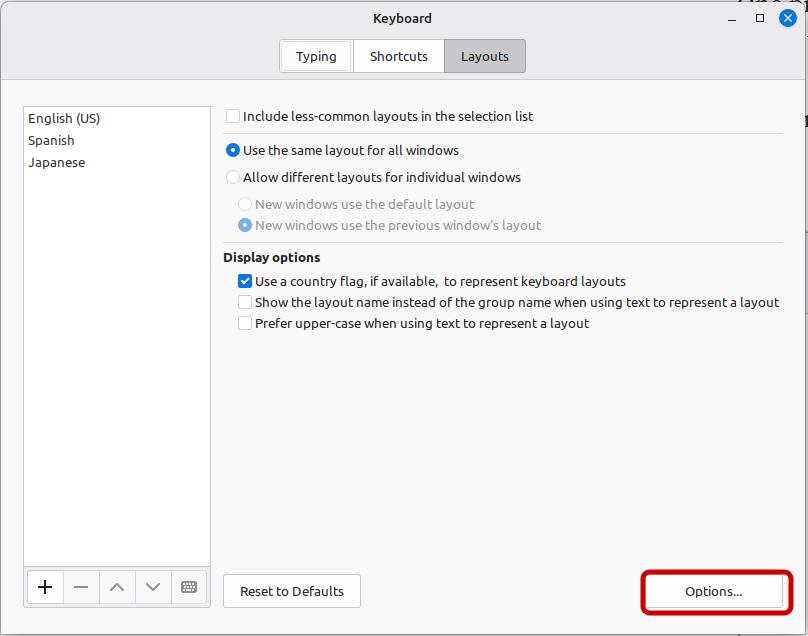Open the Options... dialog
808x636 pixels.
tap(714, 591)
